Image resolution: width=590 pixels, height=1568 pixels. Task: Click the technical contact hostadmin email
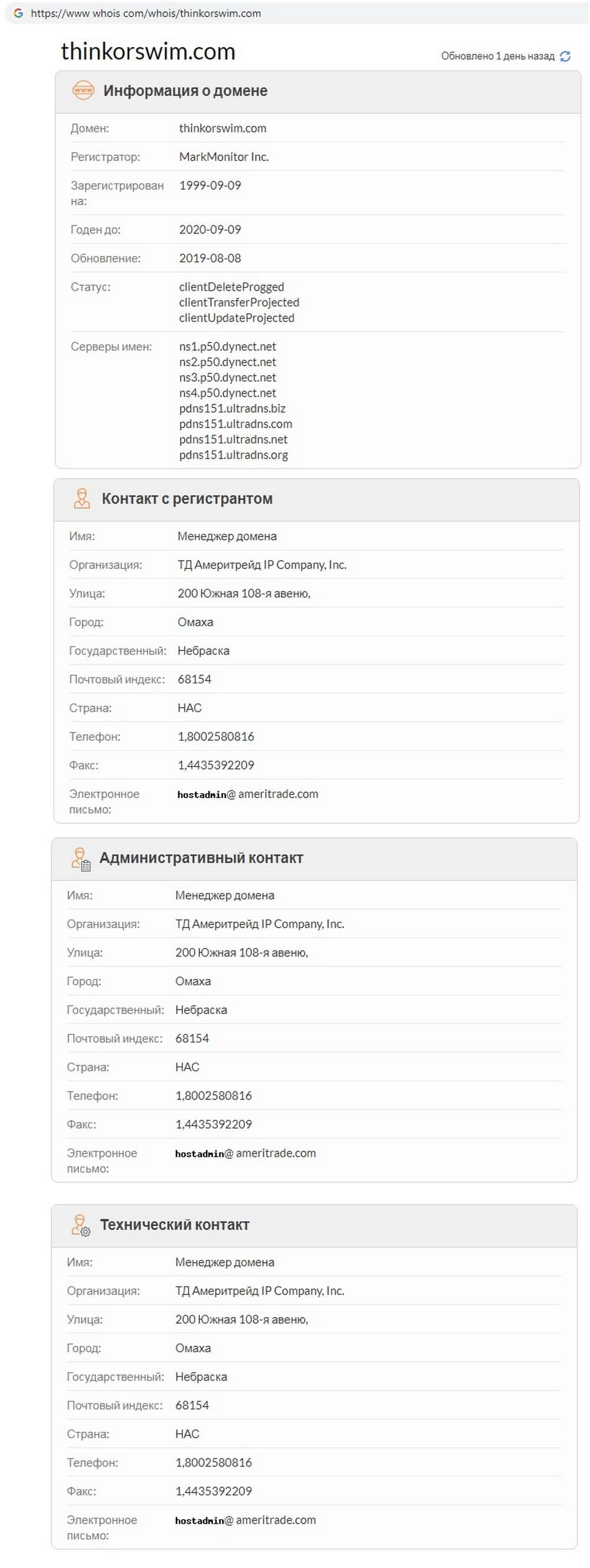[245, 1520]
